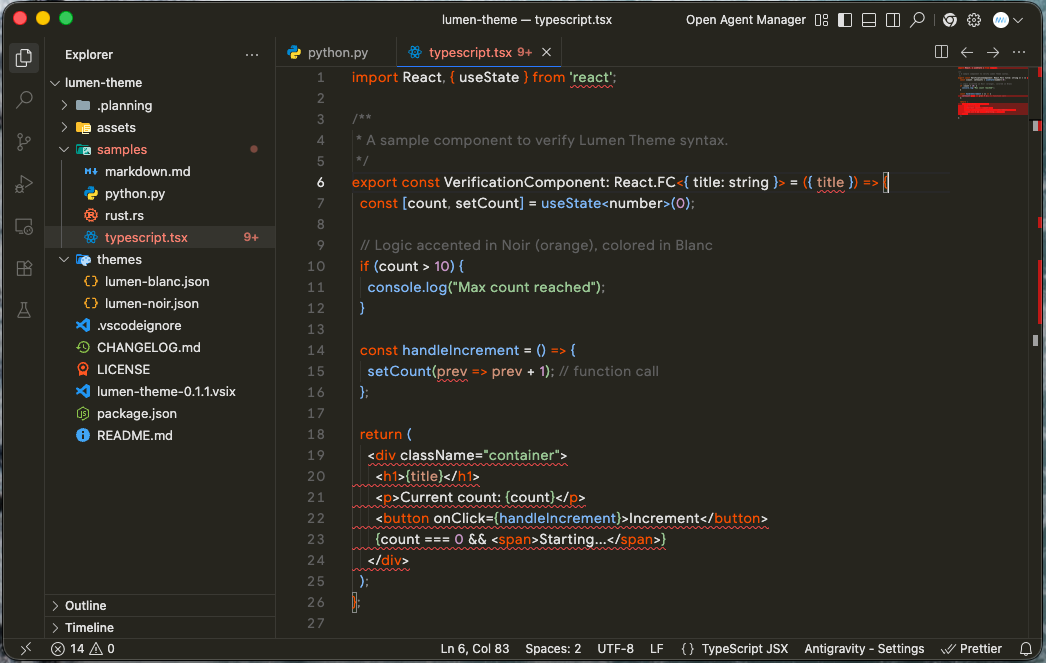Open Explorer more actions ellipsis
This screenshot has width=1046, height=663.
251,55
